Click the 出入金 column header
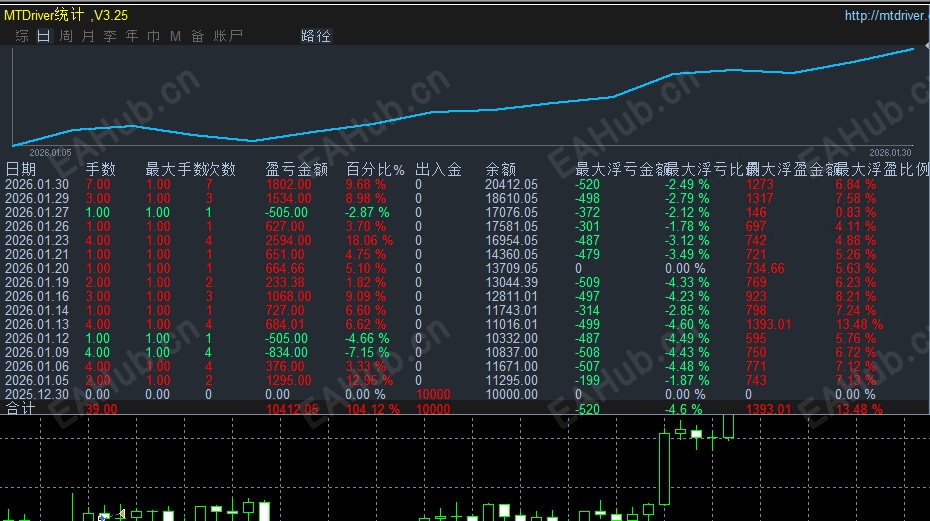This screenshot has height=521, width=930. click(438, 170)
